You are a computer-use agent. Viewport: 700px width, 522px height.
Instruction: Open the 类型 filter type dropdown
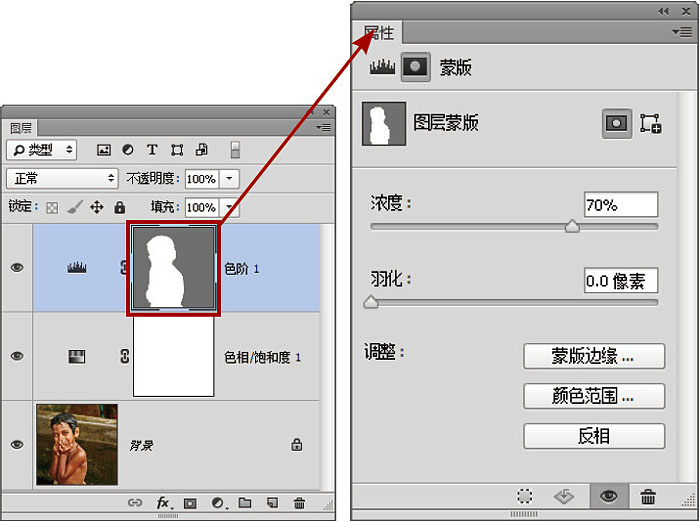click(42, 150)
